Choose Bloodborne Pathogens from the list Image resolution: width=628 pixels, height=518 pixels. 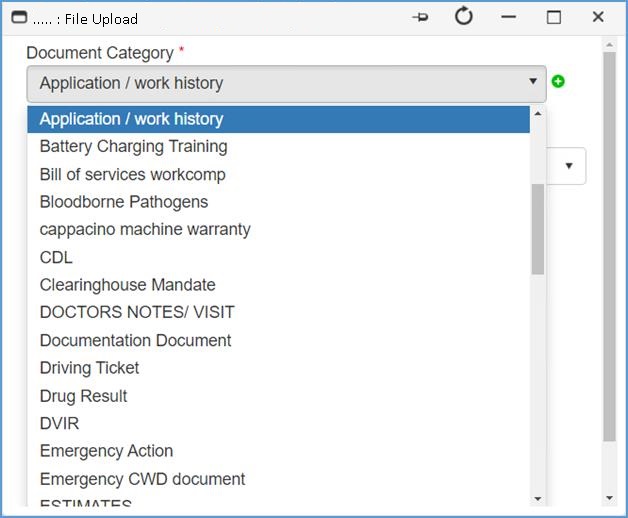click(x=124, y=202)
